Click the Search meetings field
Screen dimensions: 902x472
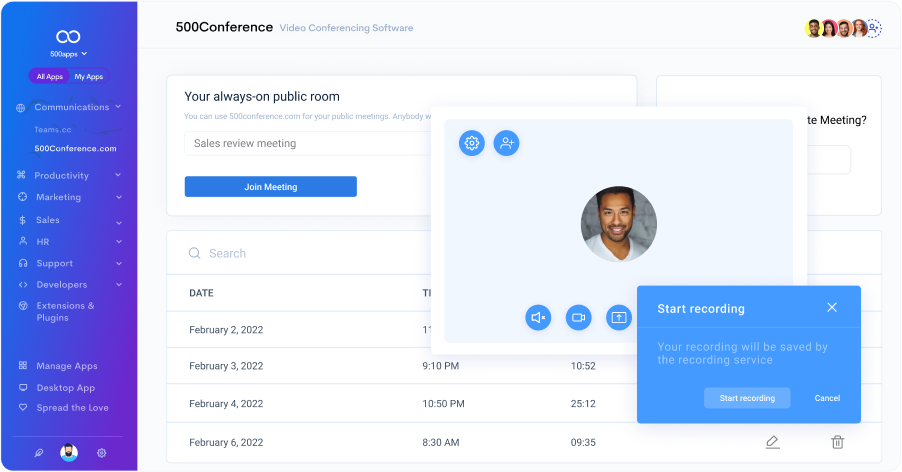[300, 254]
